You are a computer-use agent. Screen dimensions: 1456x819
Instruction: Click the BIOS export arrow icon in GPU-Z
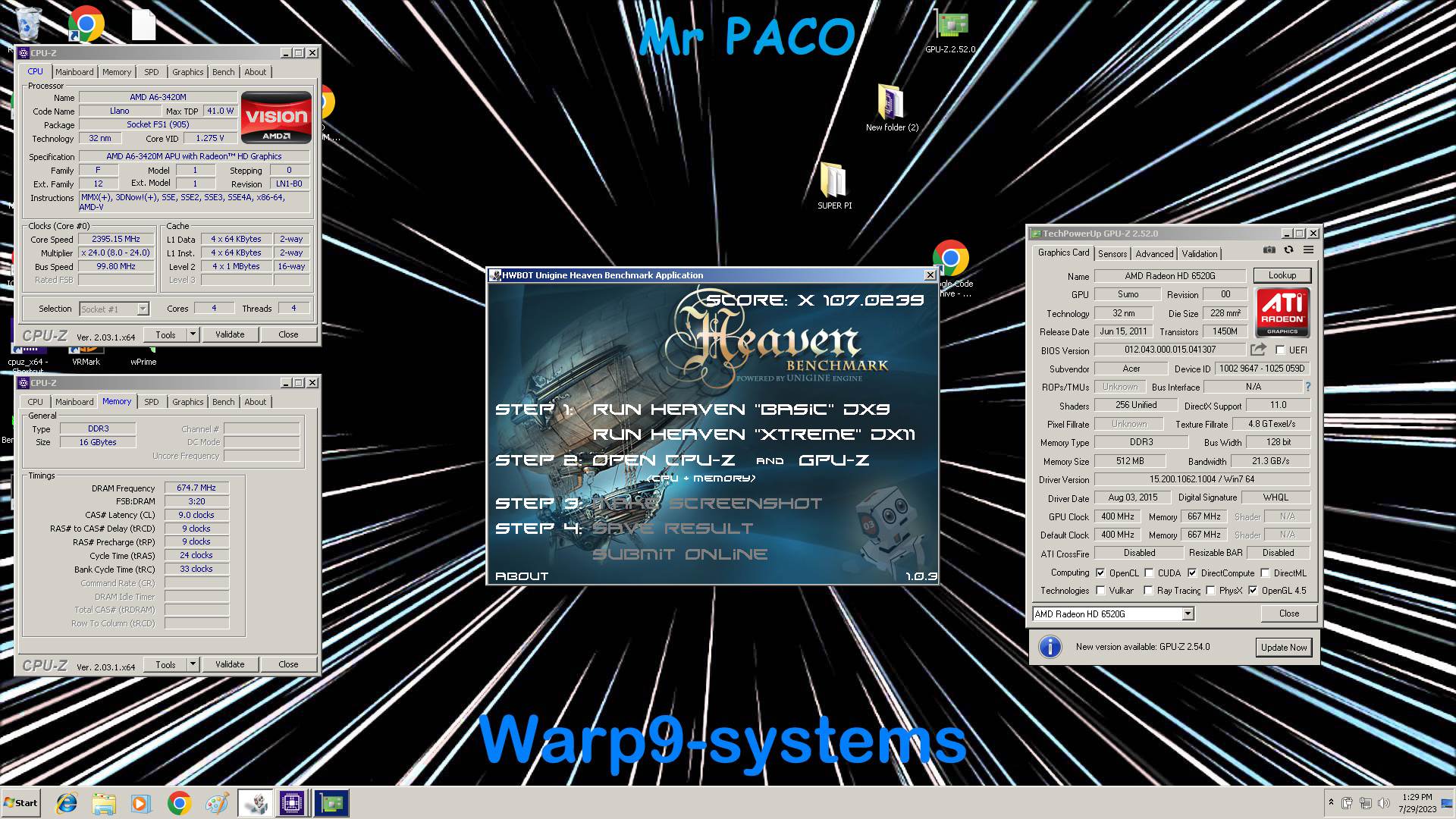tap(1258, 350)
